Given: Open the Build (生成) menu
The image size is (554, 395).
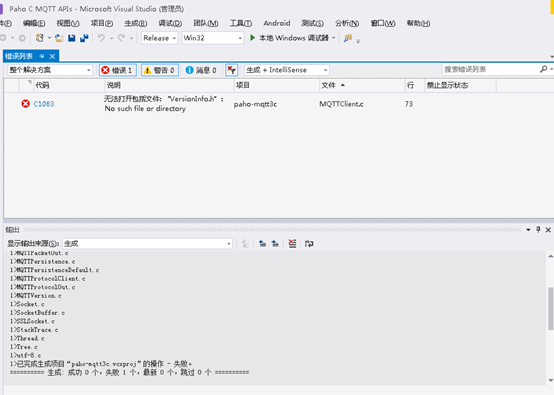Looking at the screenshot, I should coord(136,23).
